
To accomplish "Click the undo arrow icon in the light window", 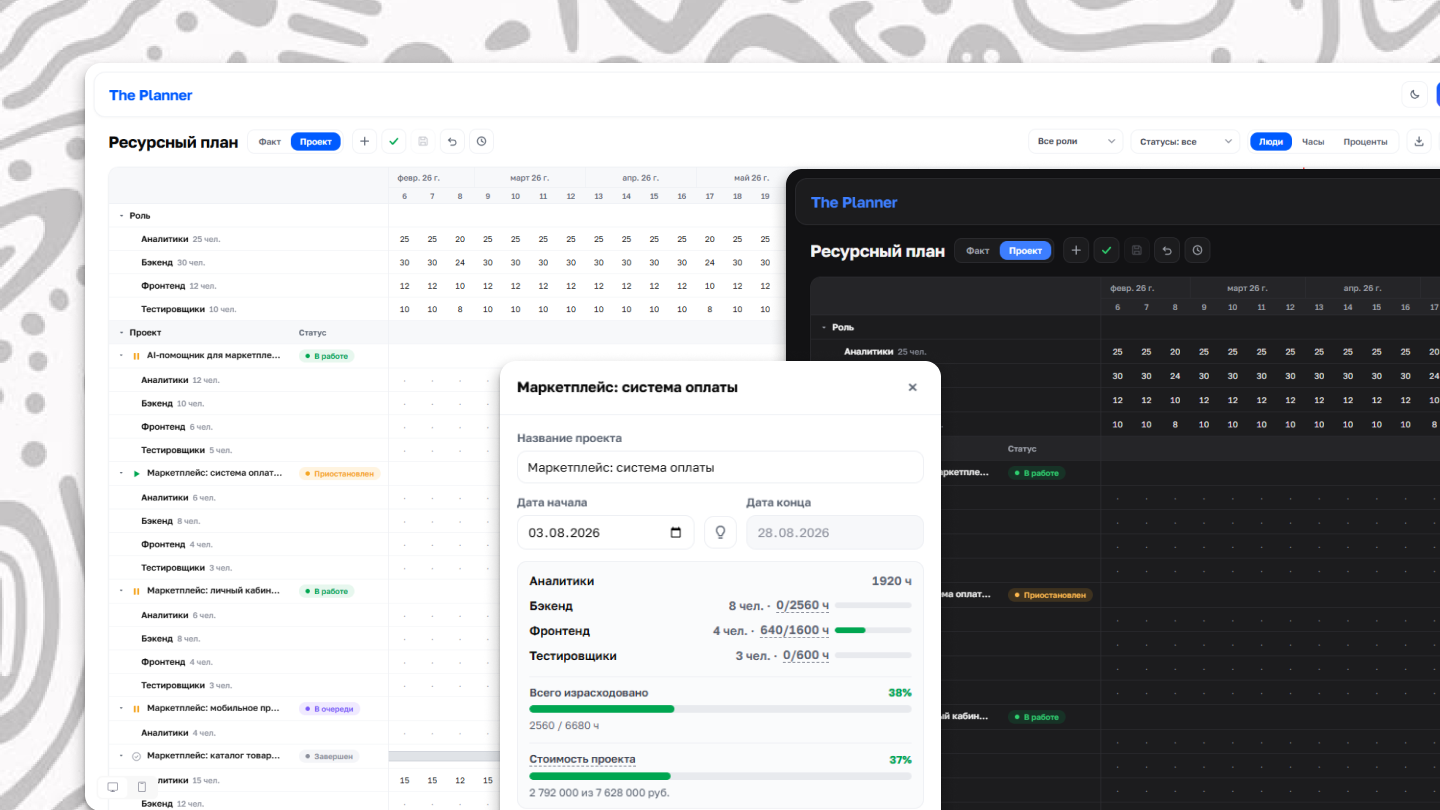I will [x=452, y=142].
